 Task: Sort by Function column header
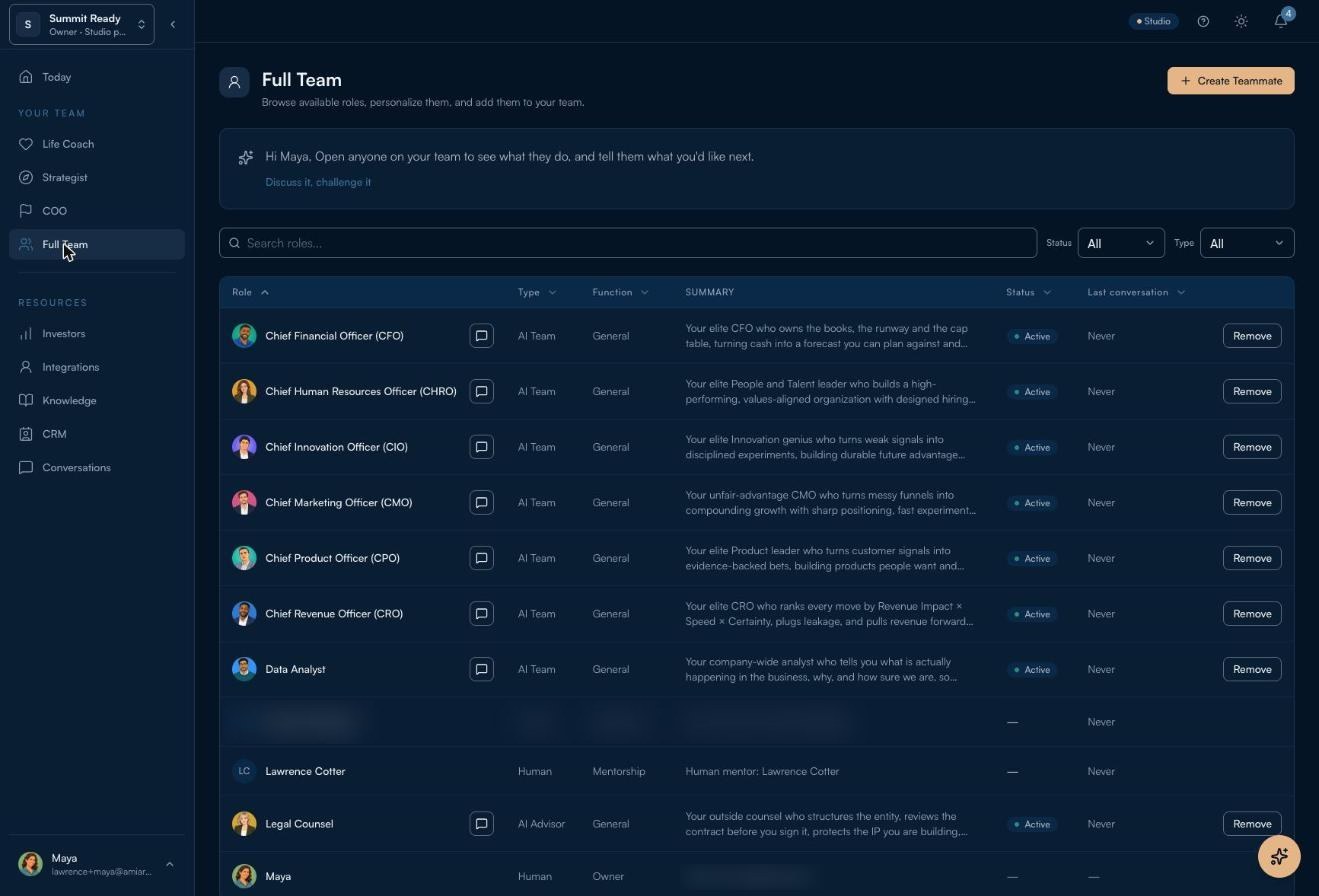pos(620,292)
